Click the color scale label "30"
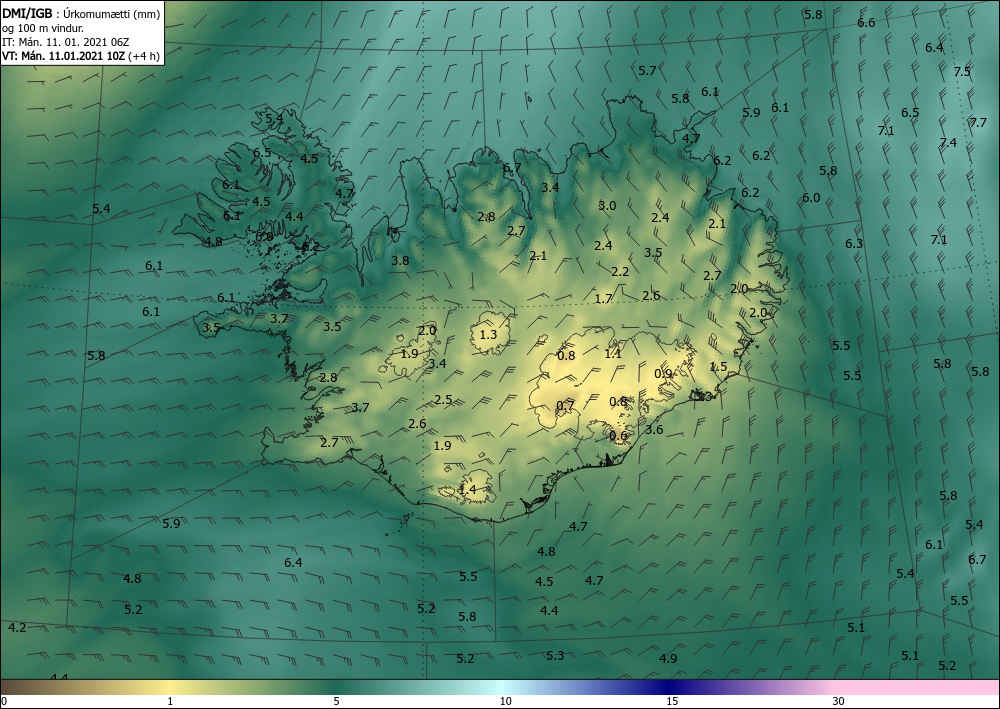Image resolution: width=1000 pixels, height=709 pixels. click(x=839, y=701)
